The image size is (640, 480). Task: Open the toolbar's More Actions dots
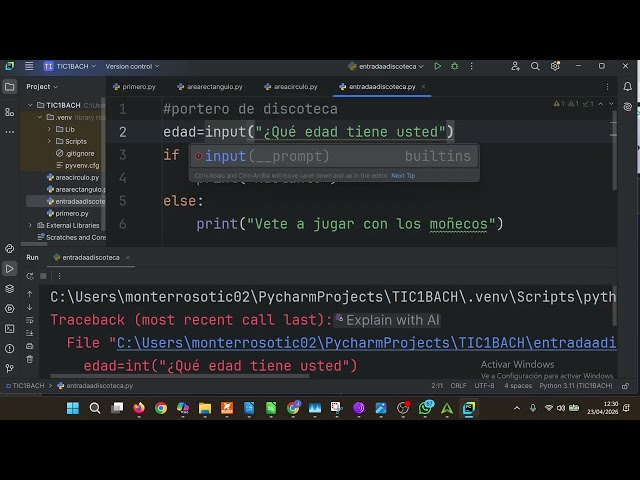pyautogui.click(x=471, y=66)
